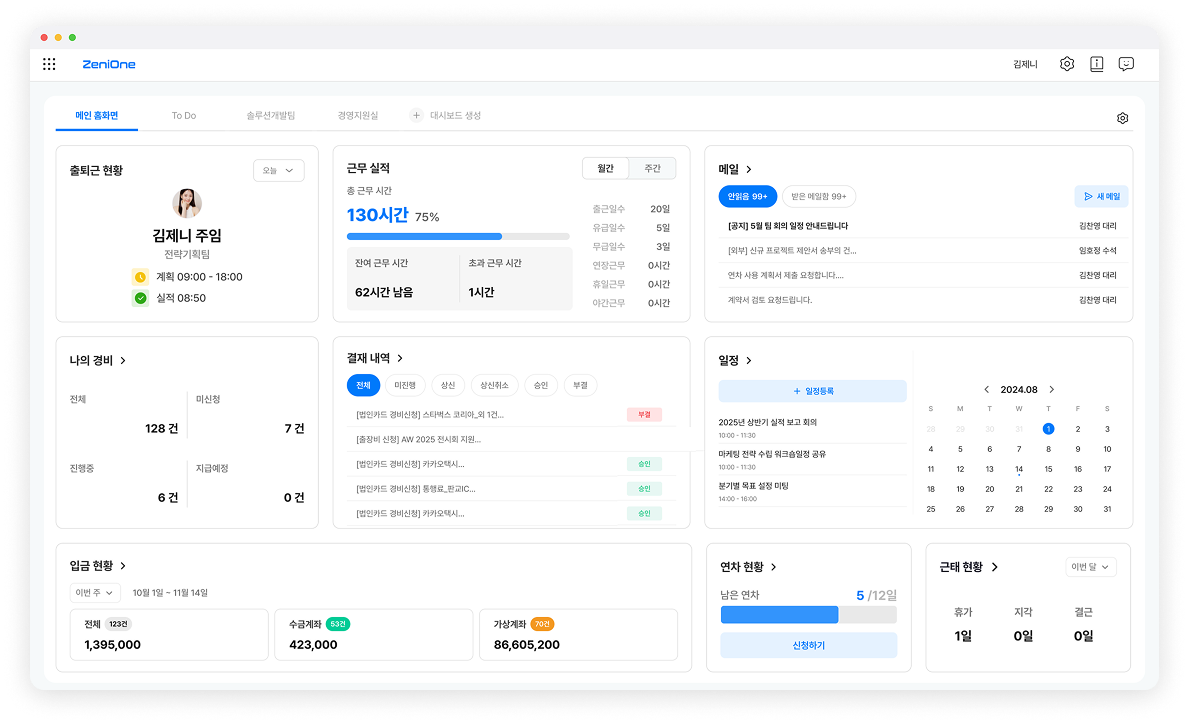Go to previous month in calendar
This screenshot has height=724, width=1189.
[987, 390]
